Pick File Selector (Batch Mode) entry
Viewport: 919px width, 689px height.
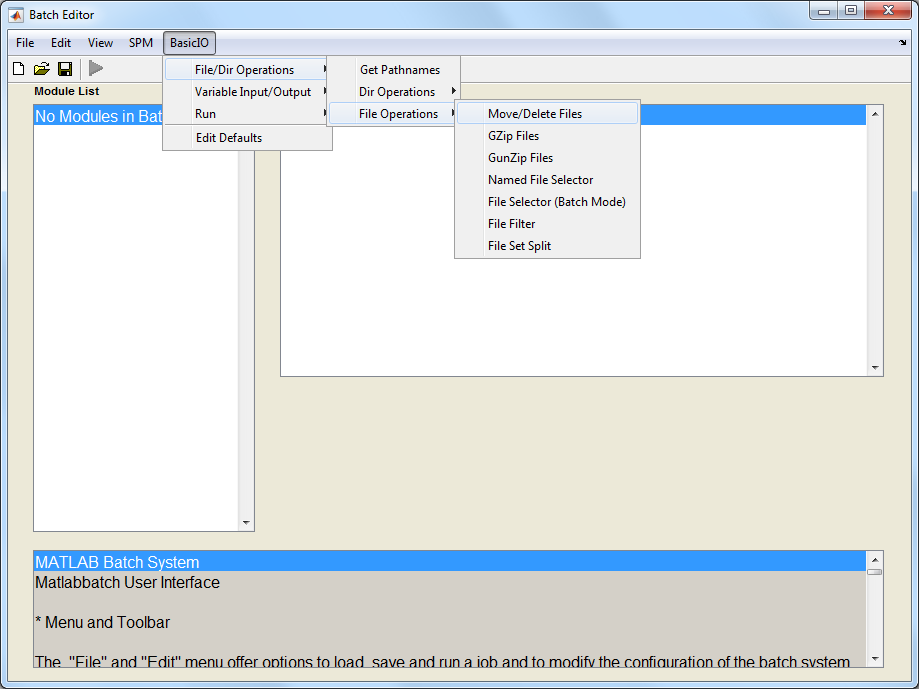click(x=556, y=202)
